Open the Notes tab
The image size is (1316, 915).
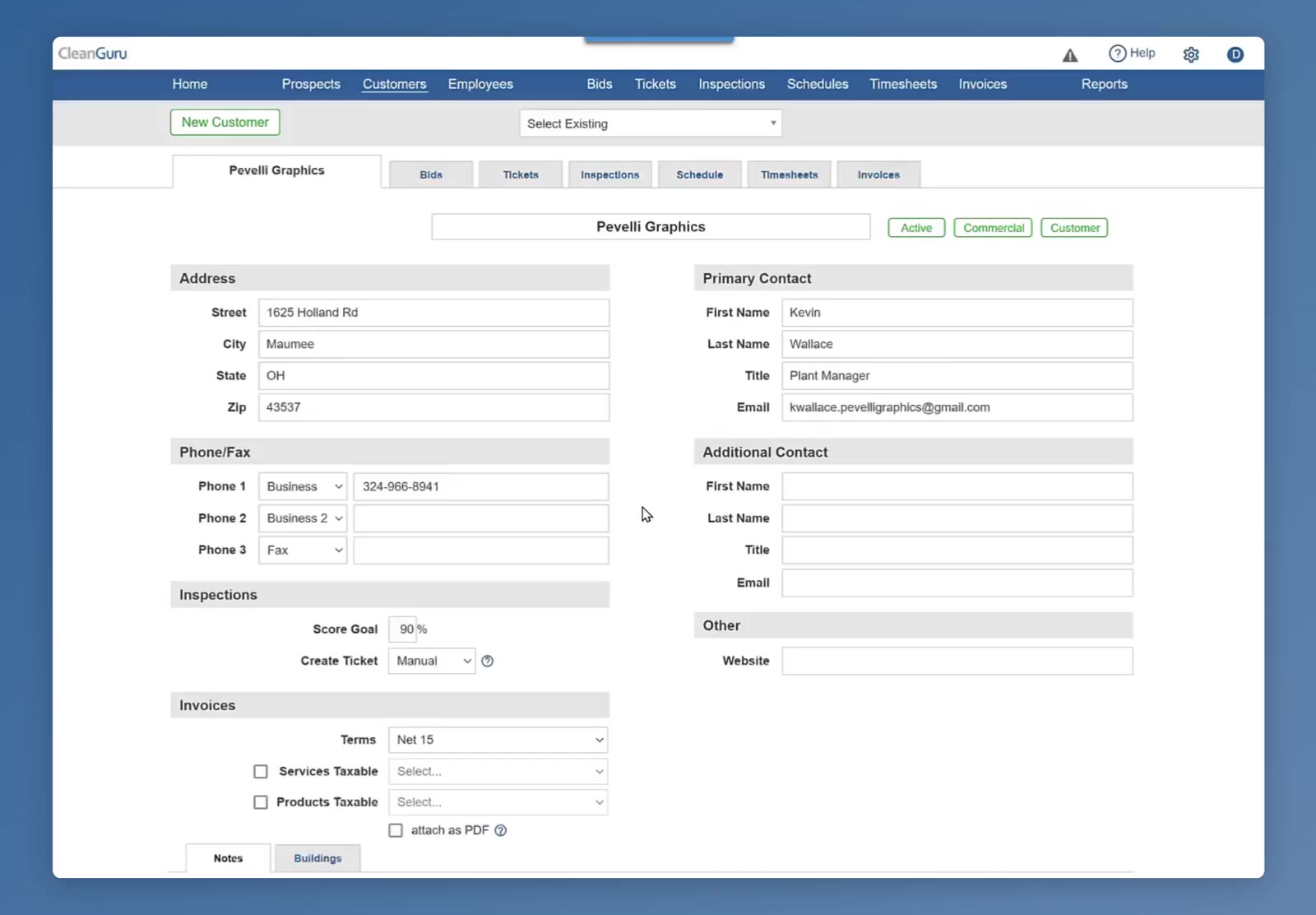pyautogui.click(x=228, y=858)
